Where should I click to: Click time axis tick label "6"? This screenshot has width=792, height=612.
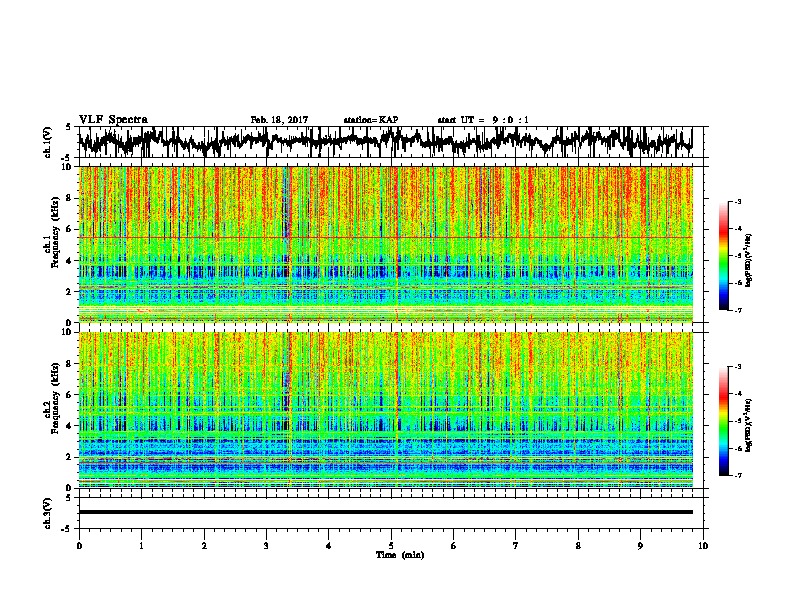(x=454, y=546)
